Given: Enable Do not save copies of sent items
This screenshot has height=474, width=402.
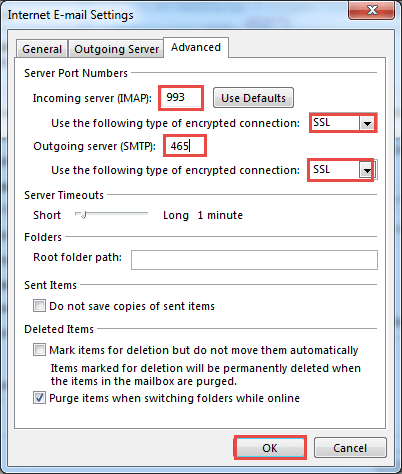Looking at the screenshot, I should (x=39, y=306).
